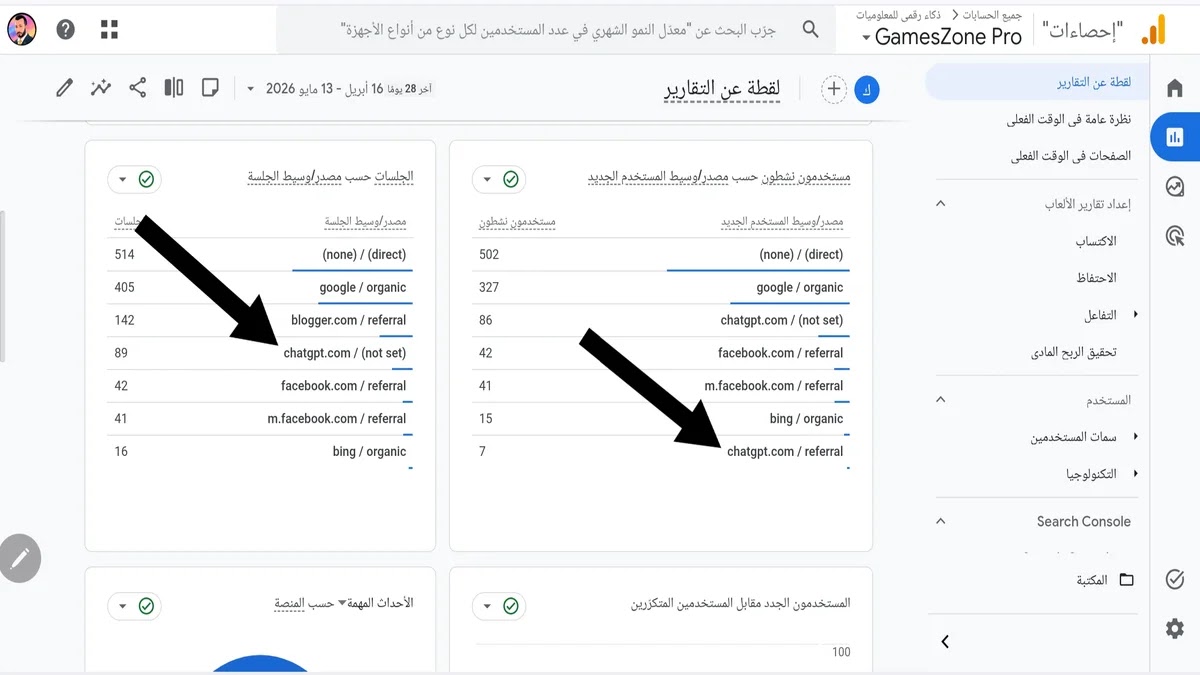1200x675 pixels.
Task: Select لقطة عن التقارير in sidebar
Action: point(1035,82)
